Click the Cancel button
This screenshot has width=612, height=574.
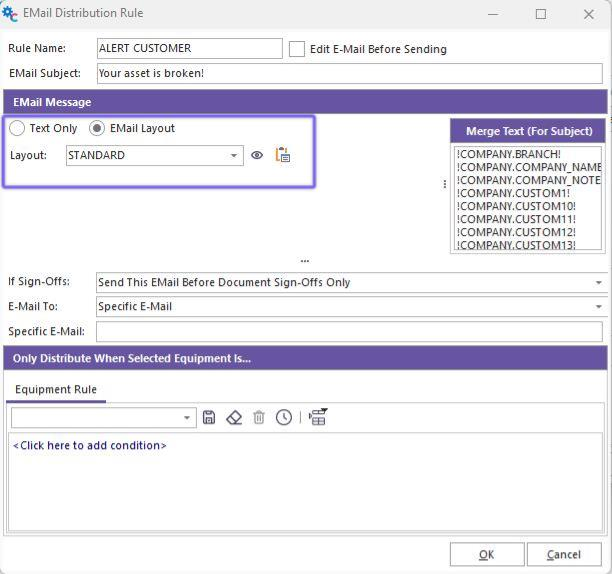click(563, 554)
